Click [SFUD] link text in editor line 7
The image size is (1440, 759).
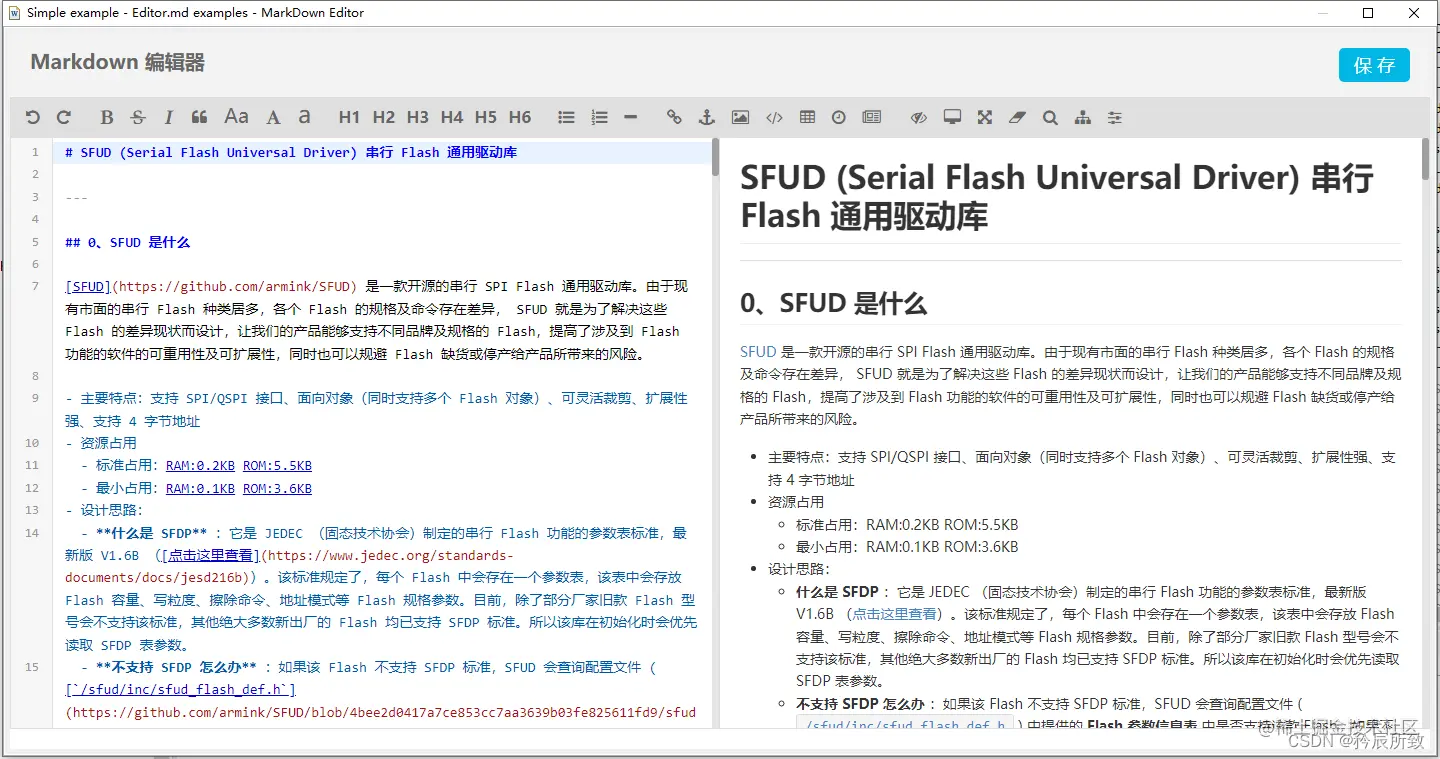click(88, 286)
